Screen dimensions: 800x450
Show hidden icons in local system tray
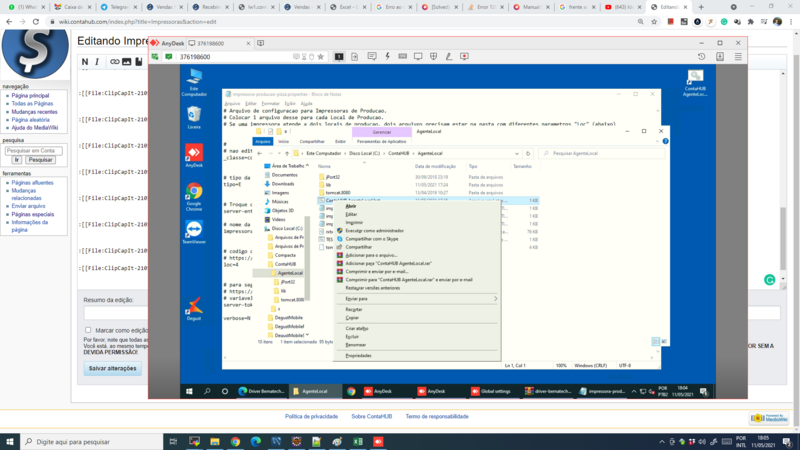tap(662, 442)
